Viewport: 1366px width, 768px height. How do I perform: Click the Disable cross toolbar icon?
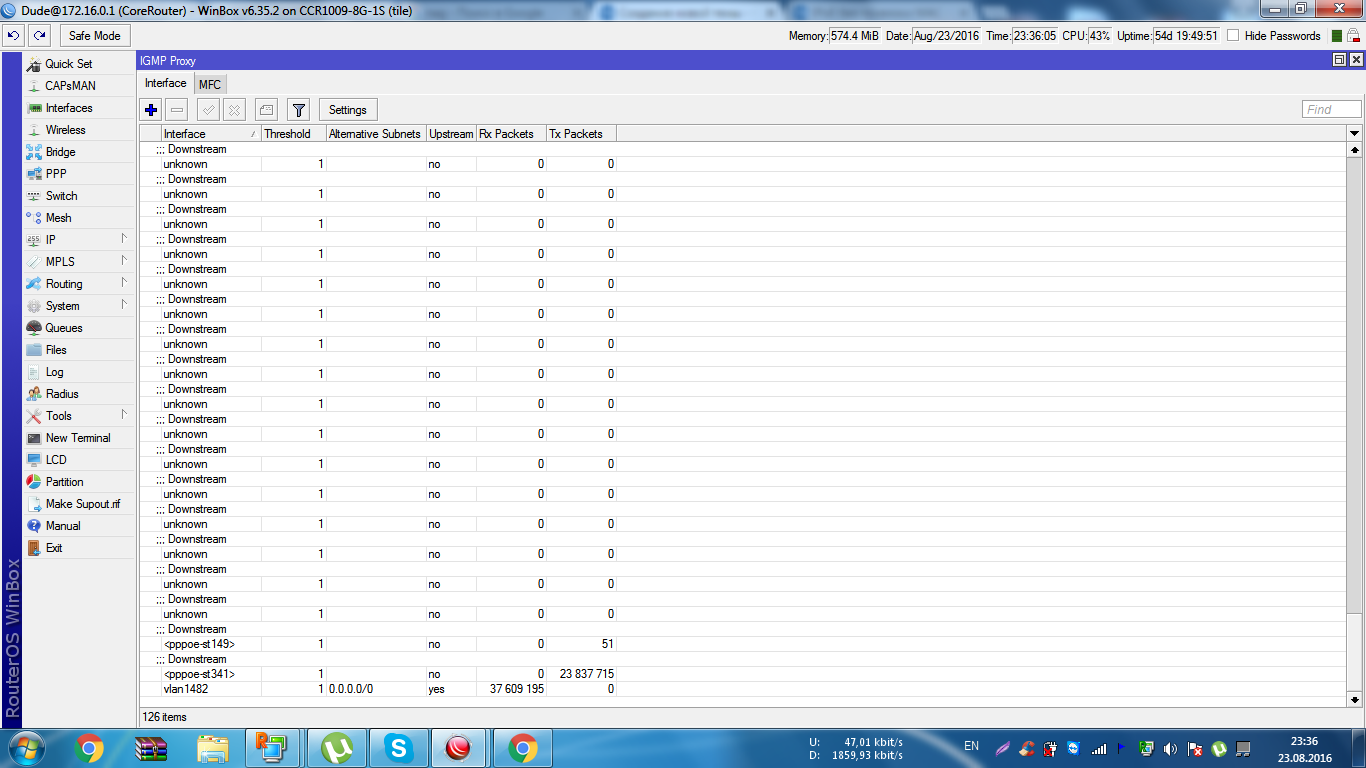(x=234, y=110)
